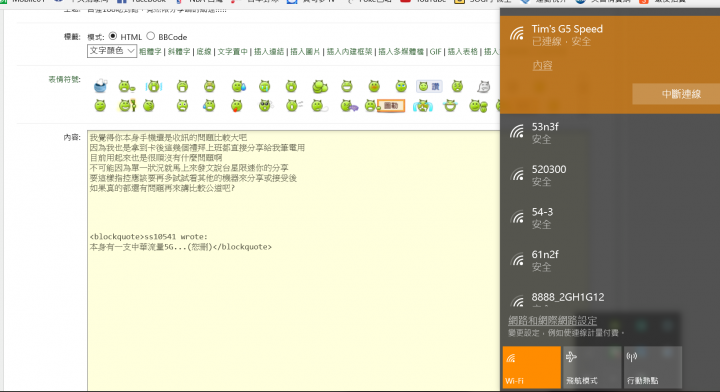Click the 插入表格 link
The width and height of the screenshot is (720, 392).
click(x=463, y=52)
